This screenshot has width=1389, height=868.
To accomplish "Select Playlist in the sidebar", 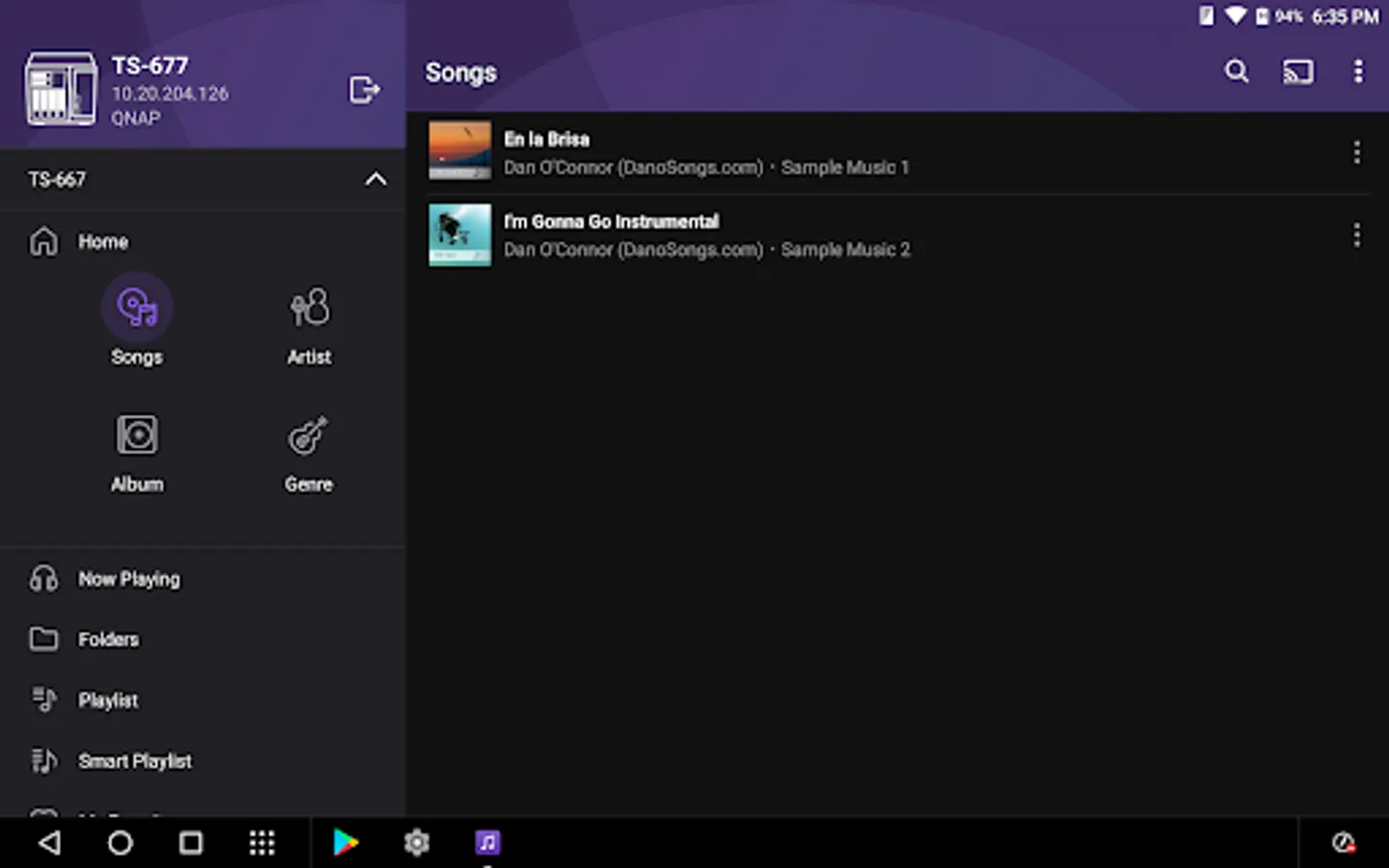I will click(108, 700).
